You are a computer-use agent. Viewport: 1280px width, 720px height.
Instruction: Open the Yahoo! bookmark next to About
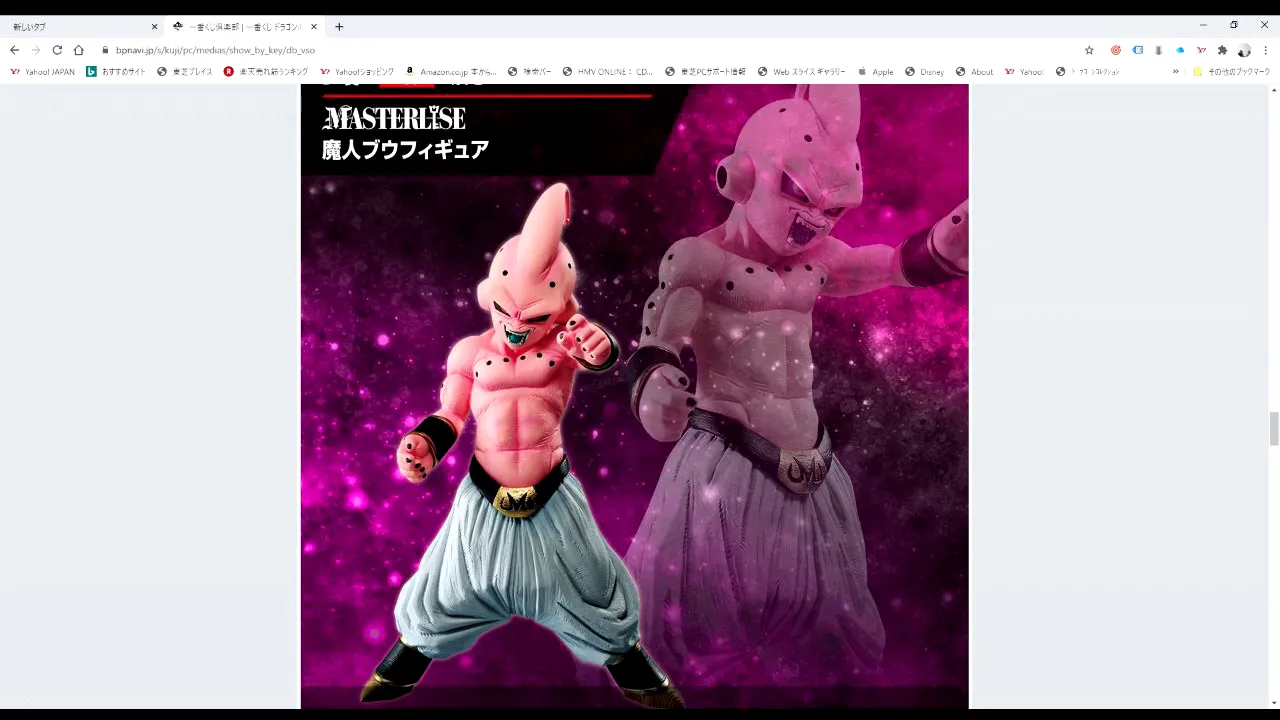1024,72
